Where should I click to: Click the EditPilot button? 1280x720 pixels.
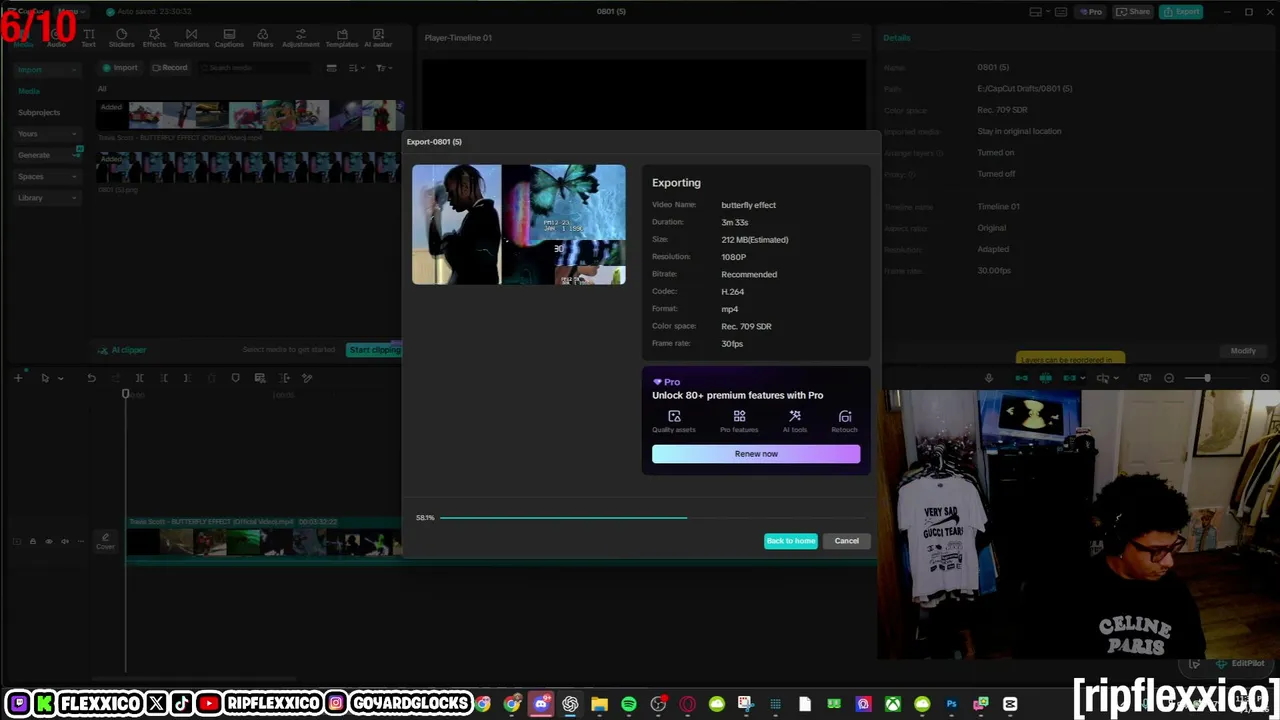point(1240,663)
